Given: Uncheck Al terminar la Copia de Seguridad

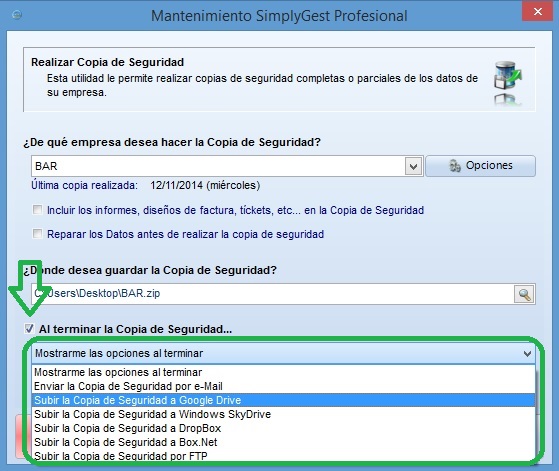Looking at the screenshot, I should point(29,328).
